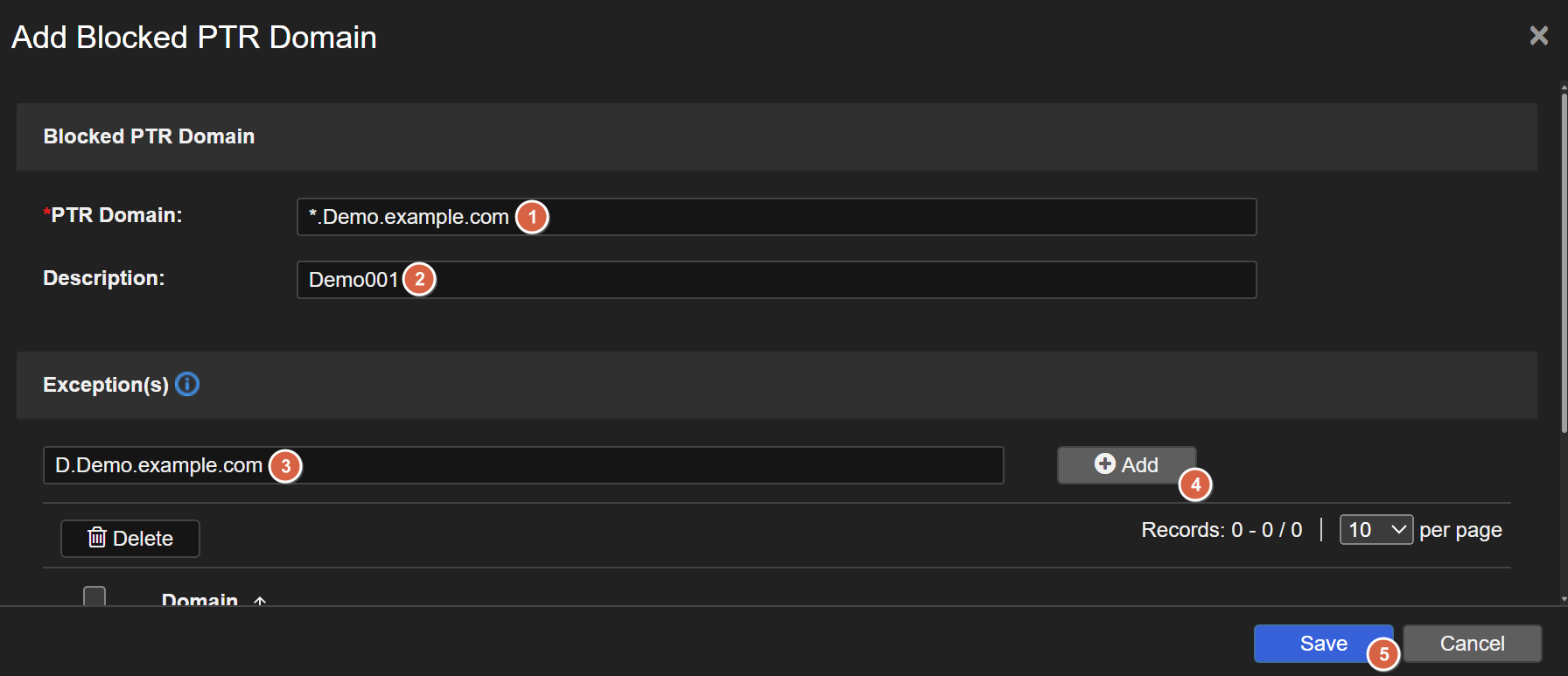
Task: Click the scrollbar down arrow
Action: [1564, 599]
